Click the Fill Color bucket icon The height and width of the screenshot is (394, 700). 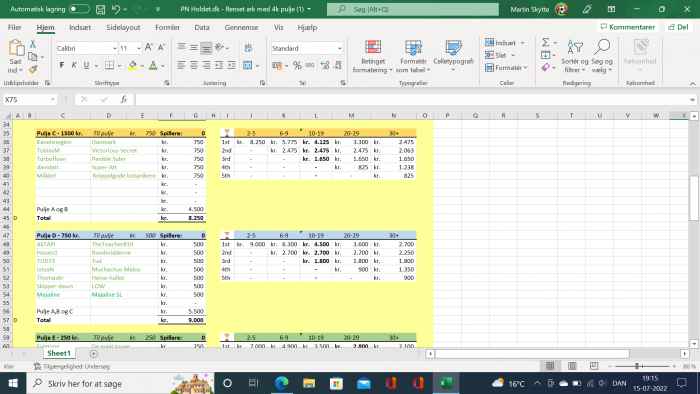[x=133, y=66]
